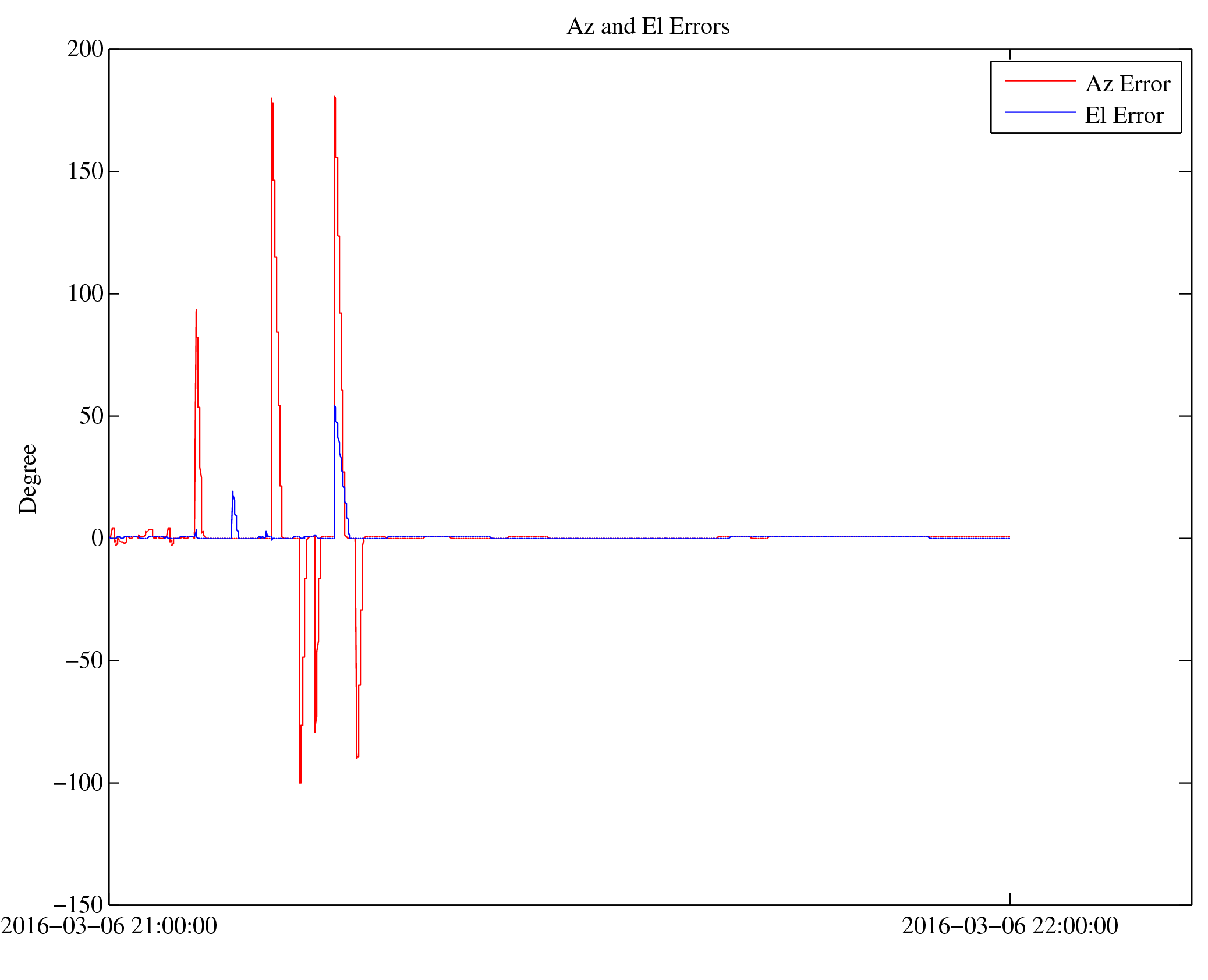Click the 0 y-axis tick label
1208x980 pixels.
pyautogui.click(x=97, y=538)
